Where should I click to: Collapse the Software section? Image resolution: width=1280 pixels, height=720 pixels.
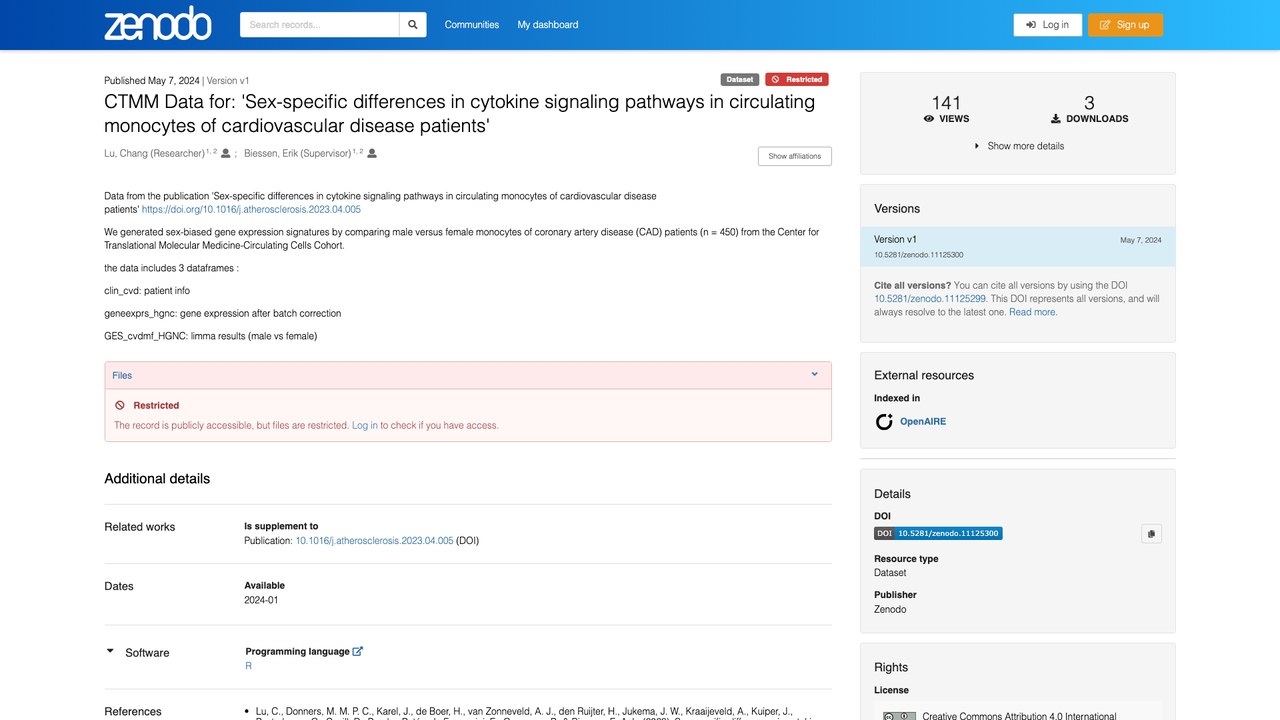[111, 652]
